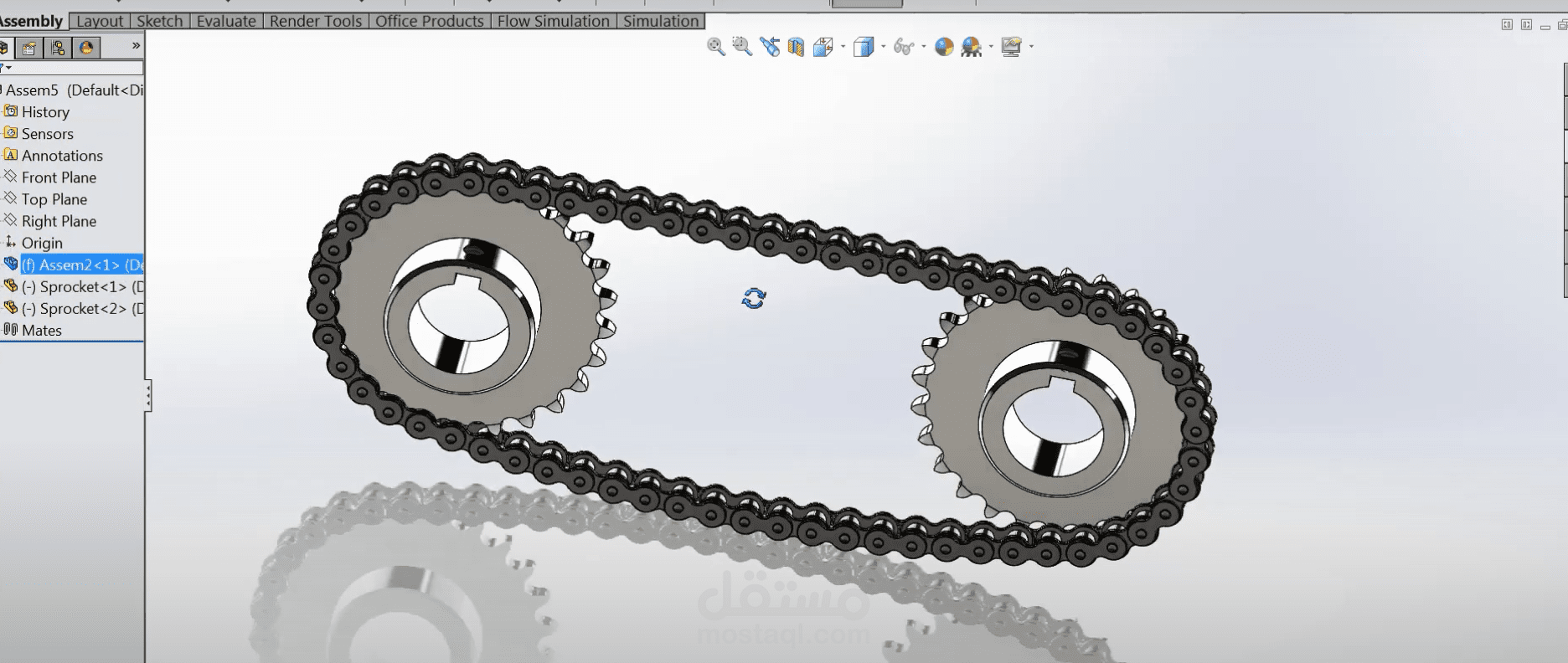
Task: Click the Assem2<1> assembly icon
Action: click(10, 264)
